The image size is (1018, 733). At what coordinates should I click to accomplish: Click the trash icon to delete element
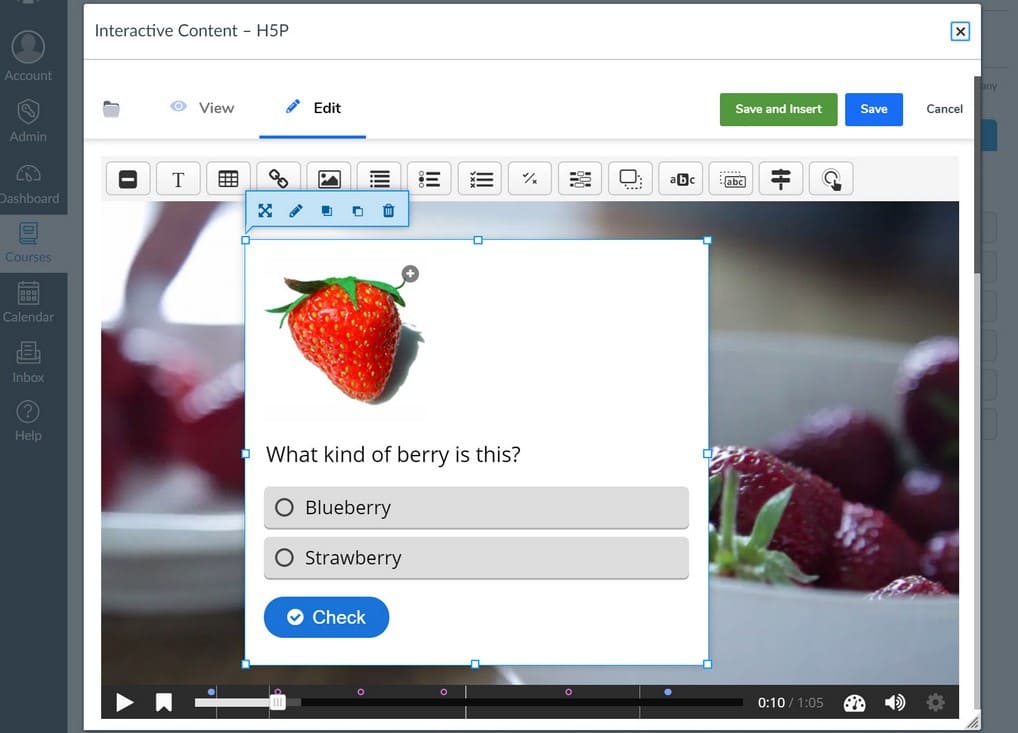pos(389,211)
